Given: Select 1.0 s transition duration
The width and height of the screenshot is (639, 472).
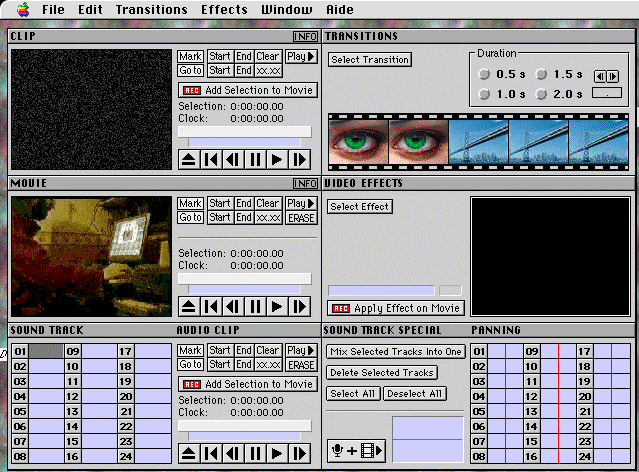Looking at the screenshot, I should (484, 94).
